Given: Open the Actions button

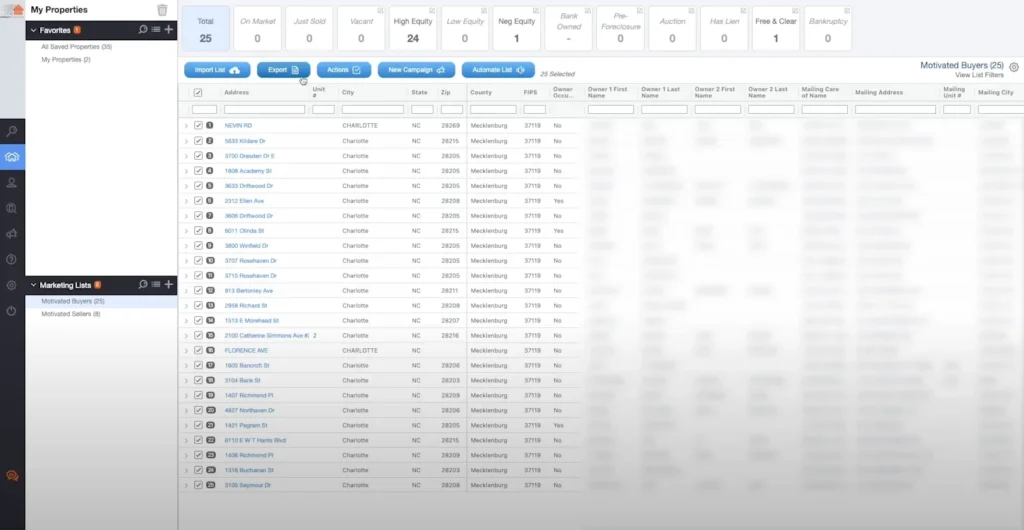Looking at the screenshot, I should (344, 70).
